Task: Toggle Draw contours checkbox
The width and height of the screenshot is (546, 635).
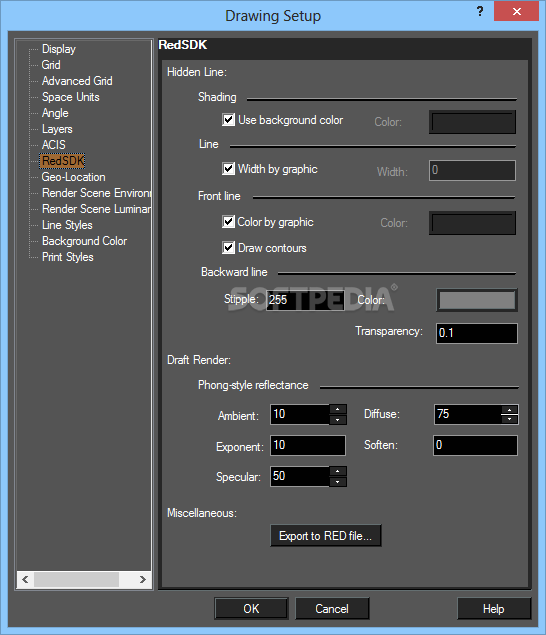Action: (x=228, y=248)
